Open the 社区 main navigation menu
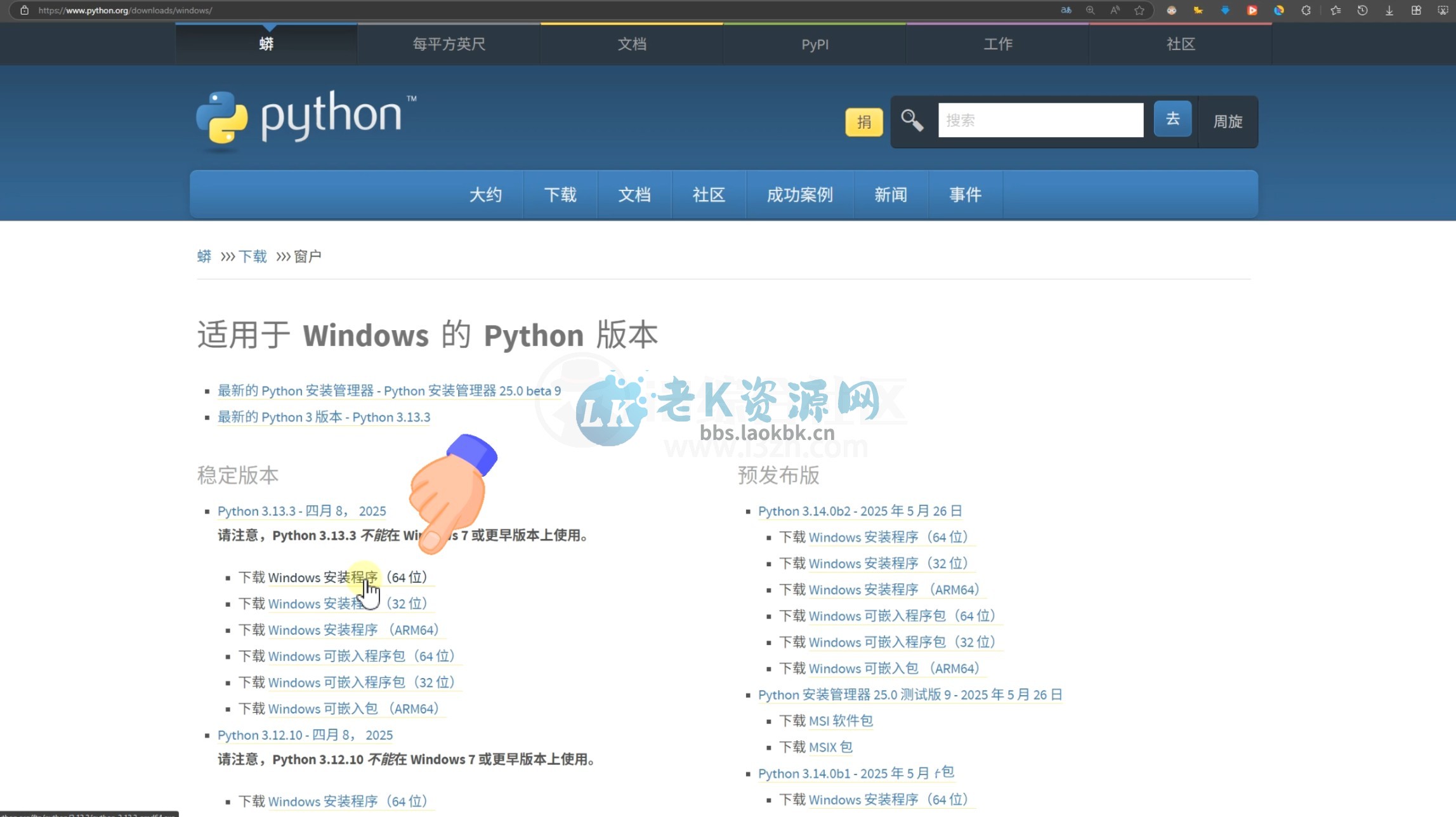The image size is (1456, 817). tap(709, 195)
